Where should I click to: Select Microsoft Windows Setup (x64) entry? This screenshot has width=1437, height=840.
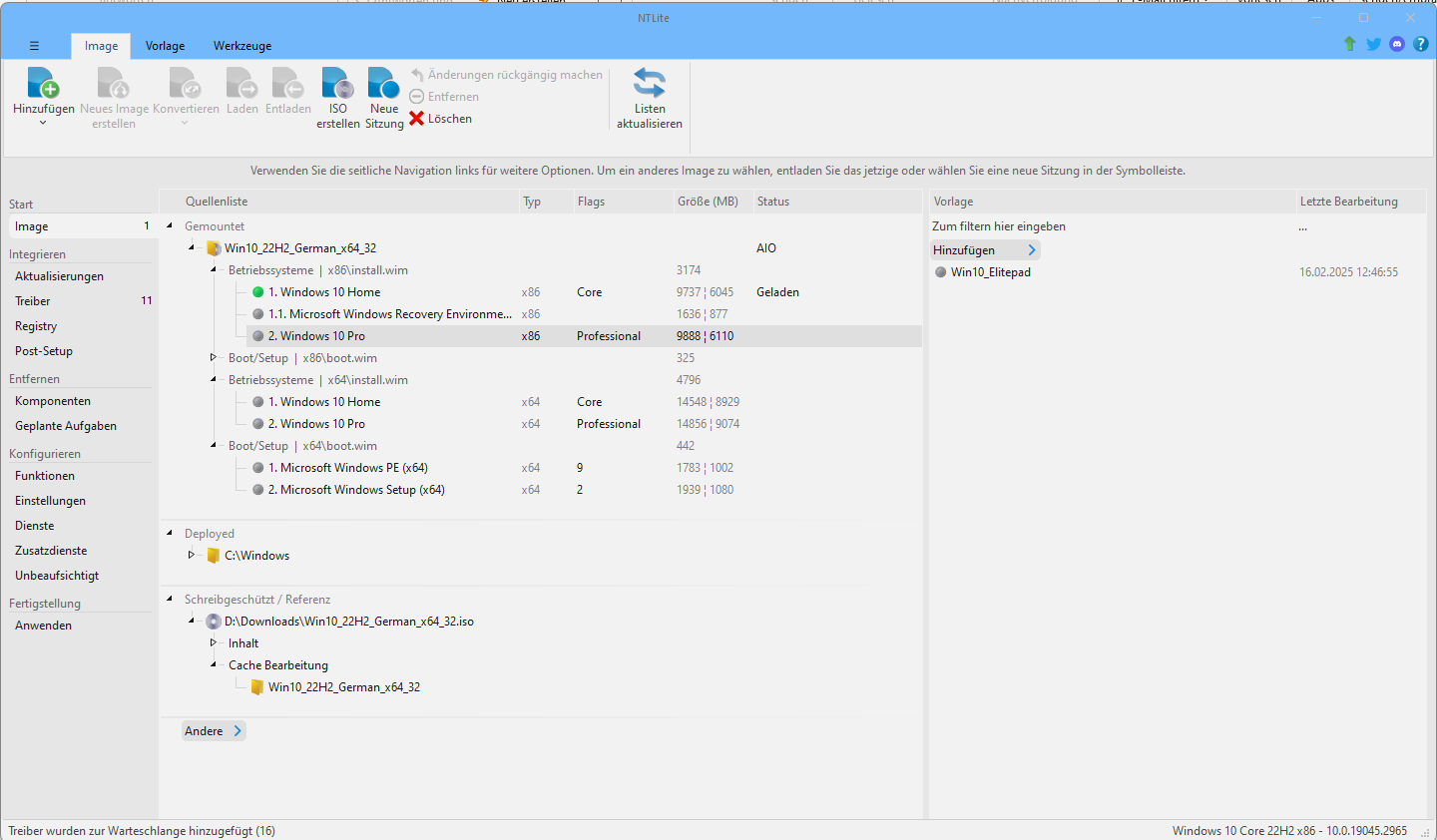click(356, 490)
